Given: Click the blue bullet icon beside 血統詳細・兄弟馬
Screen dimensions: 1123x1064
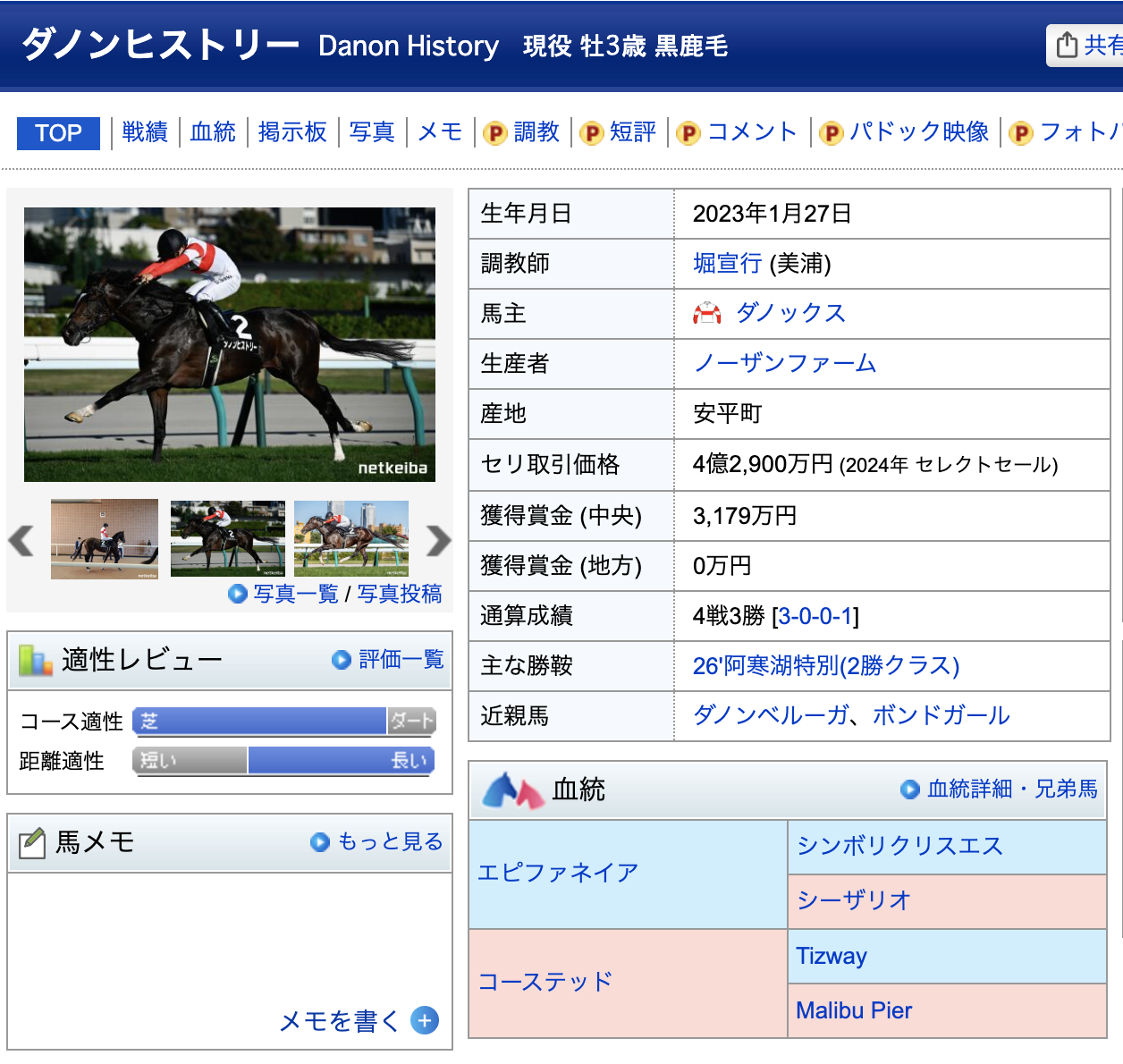Looking at the screenshot, I should pos(910,789).
